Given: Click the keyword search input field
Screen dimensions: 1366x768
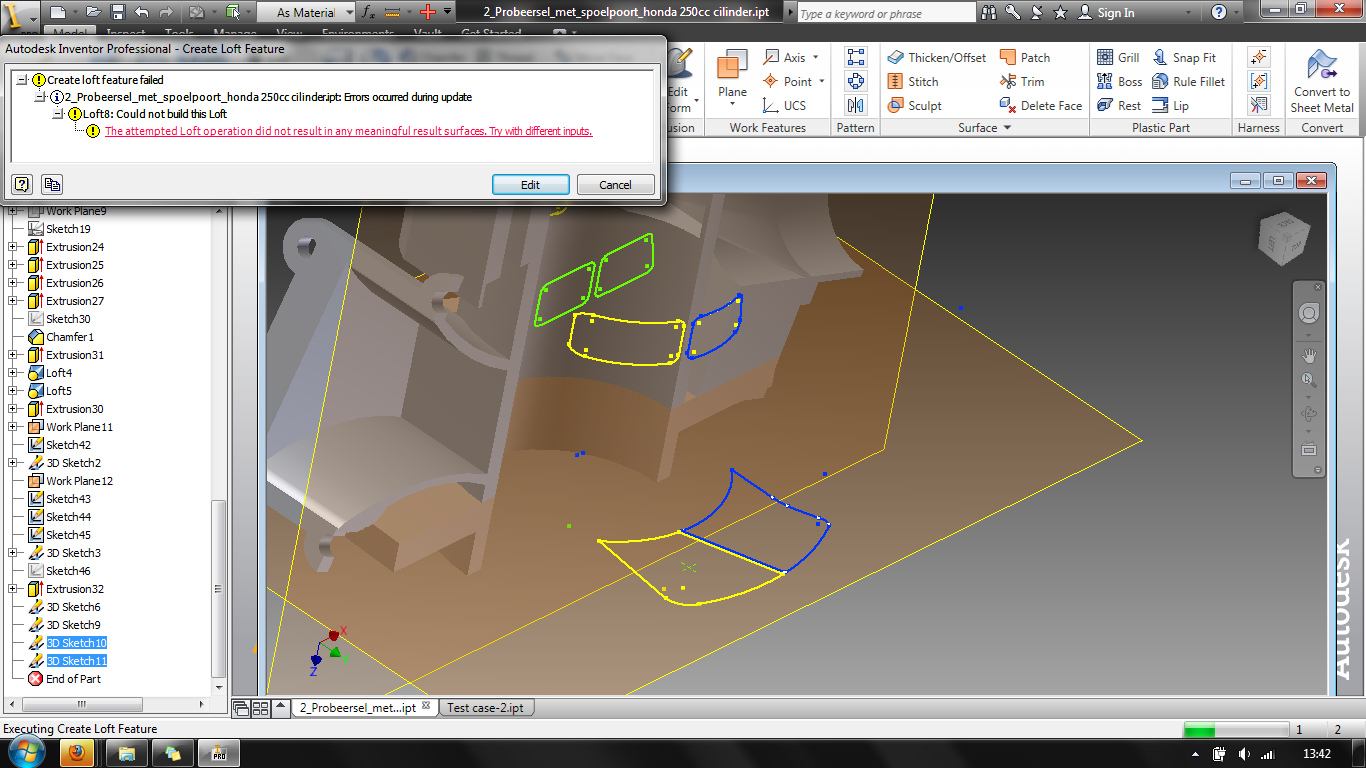Looking at the screenshot, I should [x=886, y=13].
